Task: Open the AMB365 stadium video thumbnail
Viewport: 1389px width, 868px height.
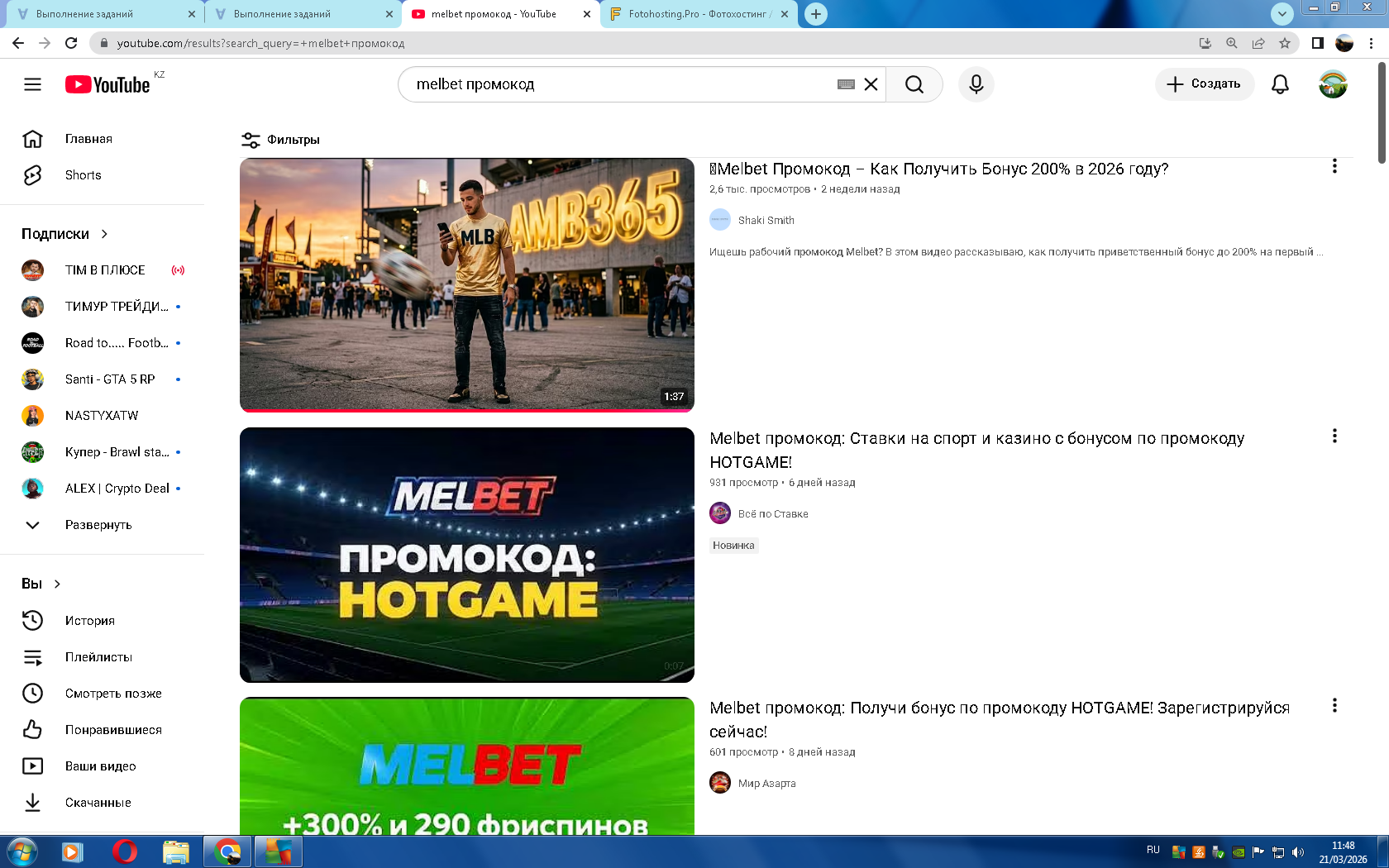Action: 467,285
